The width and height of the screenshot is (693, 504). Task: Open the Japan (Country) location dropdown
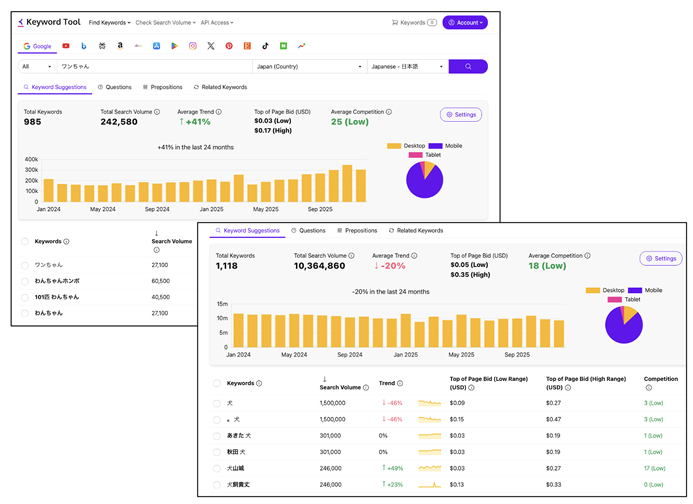point(308,67)
